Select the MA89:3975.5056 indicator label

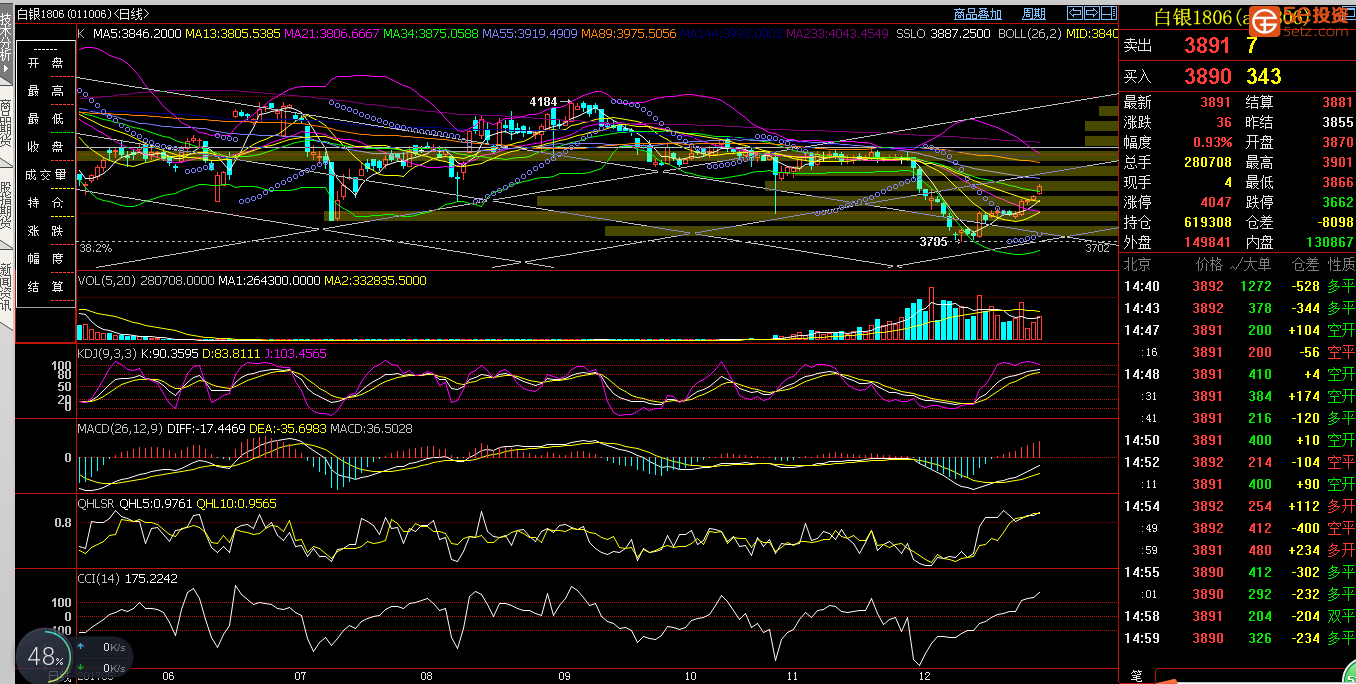point(629,33)
